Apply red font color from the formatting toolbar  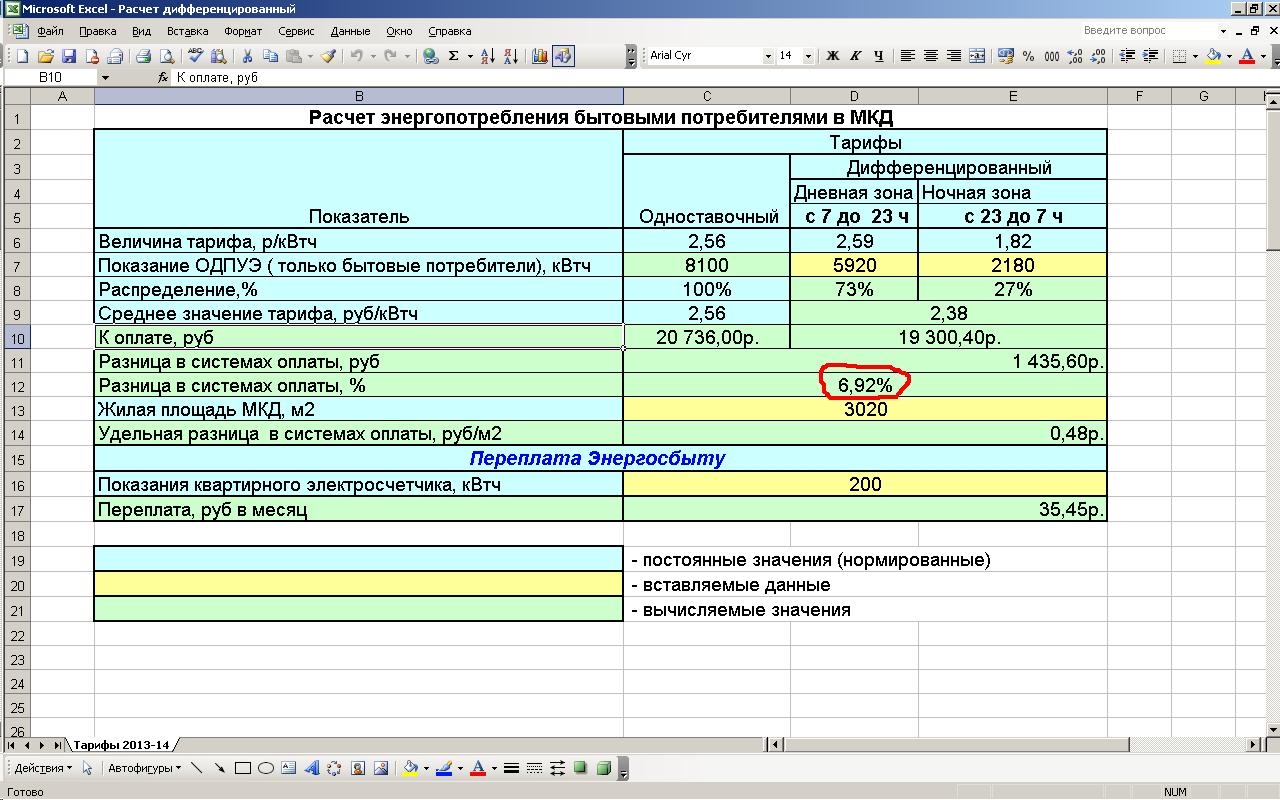(1247, 56)
